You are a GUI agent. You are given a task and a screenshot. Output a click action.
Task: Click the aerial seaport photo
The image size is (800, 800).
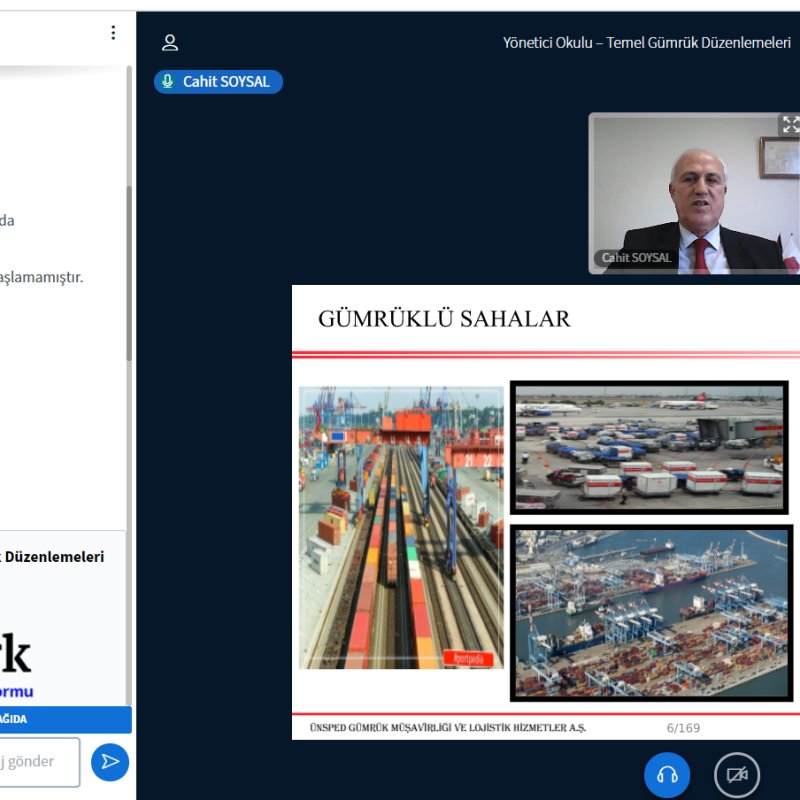651,613
